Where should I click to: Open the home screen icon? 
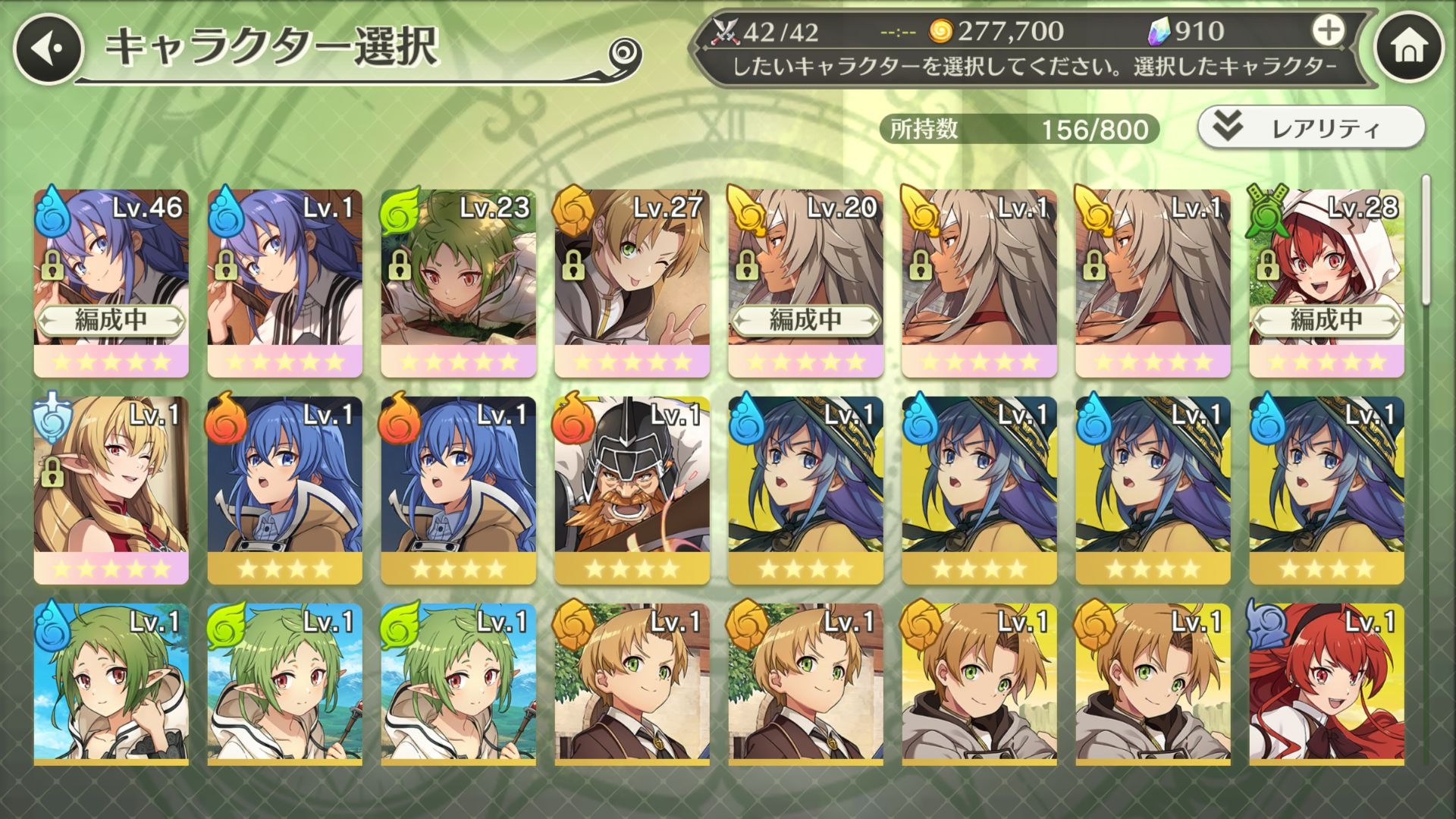[1409, 48]
